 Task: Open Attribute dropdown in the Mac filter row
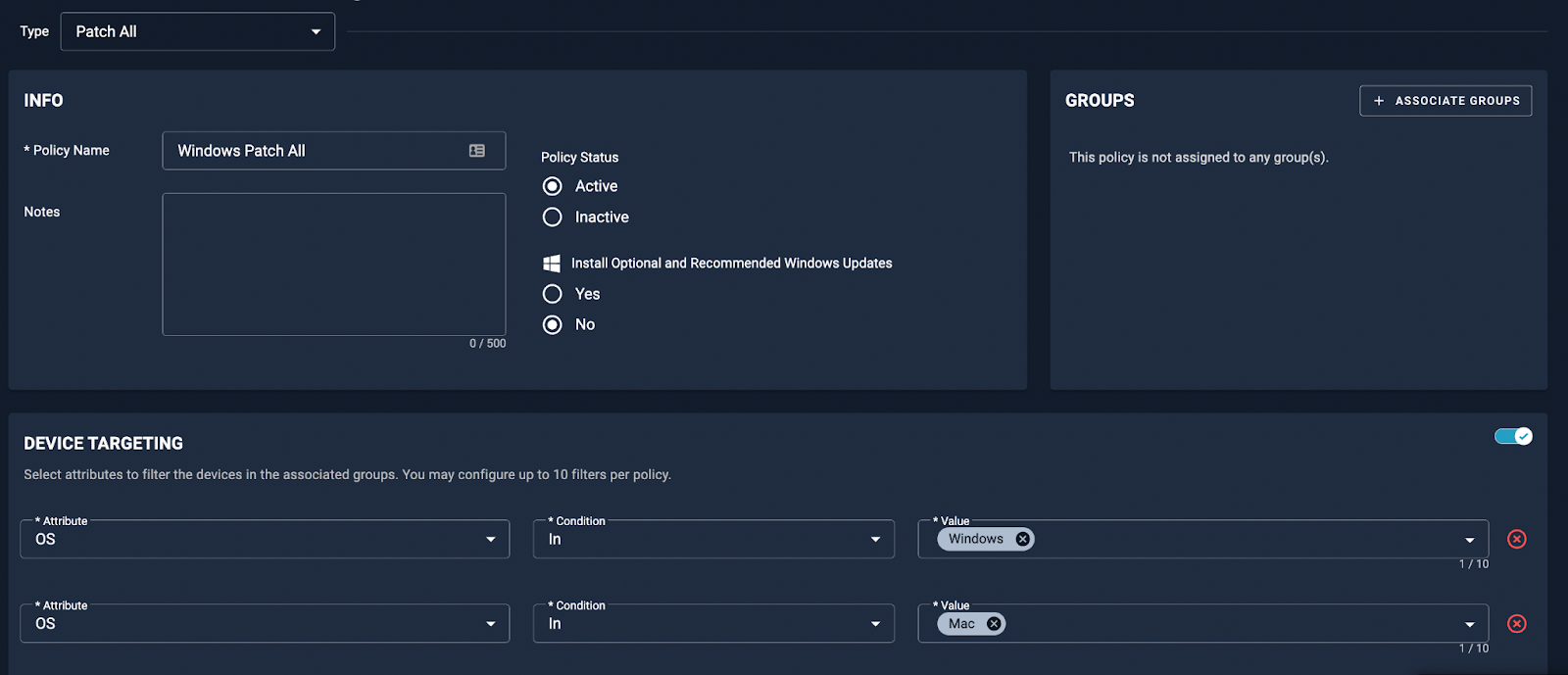tap(265, 623)
